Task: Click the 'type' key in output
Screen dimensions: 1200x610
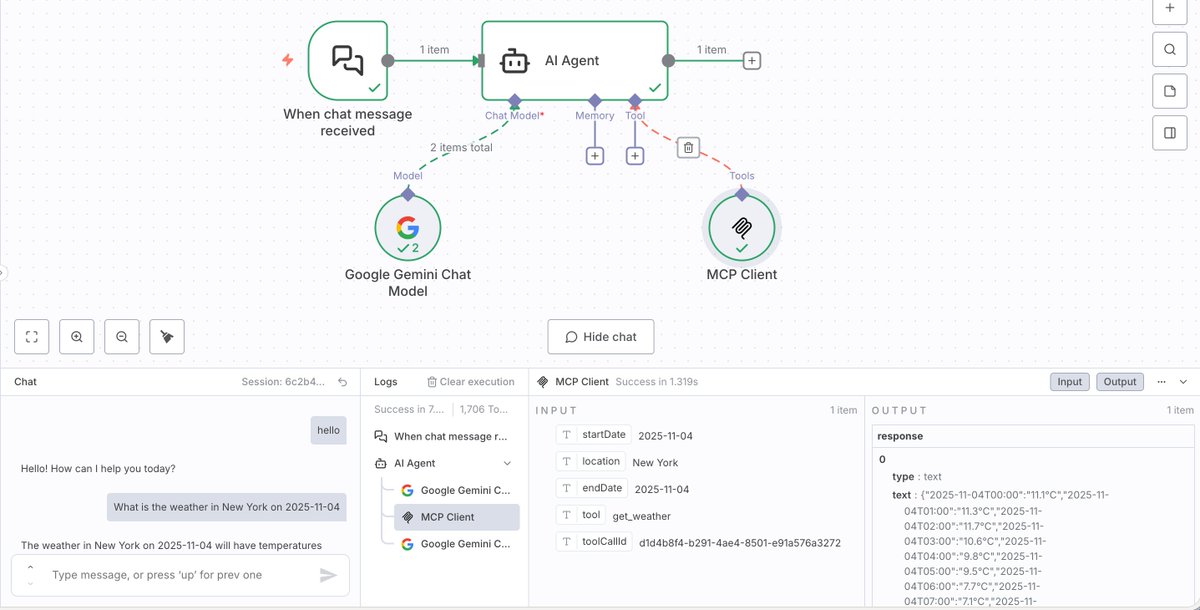Action: (x=903, y=477)
